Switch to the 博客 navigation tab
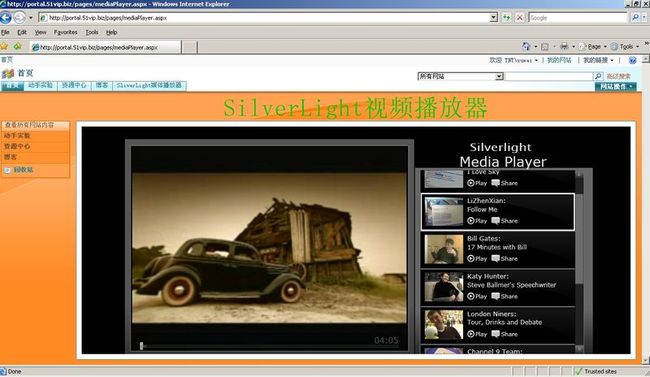This screenshot has height=377, width=650. pyautogui.click(x=102, y=85)
